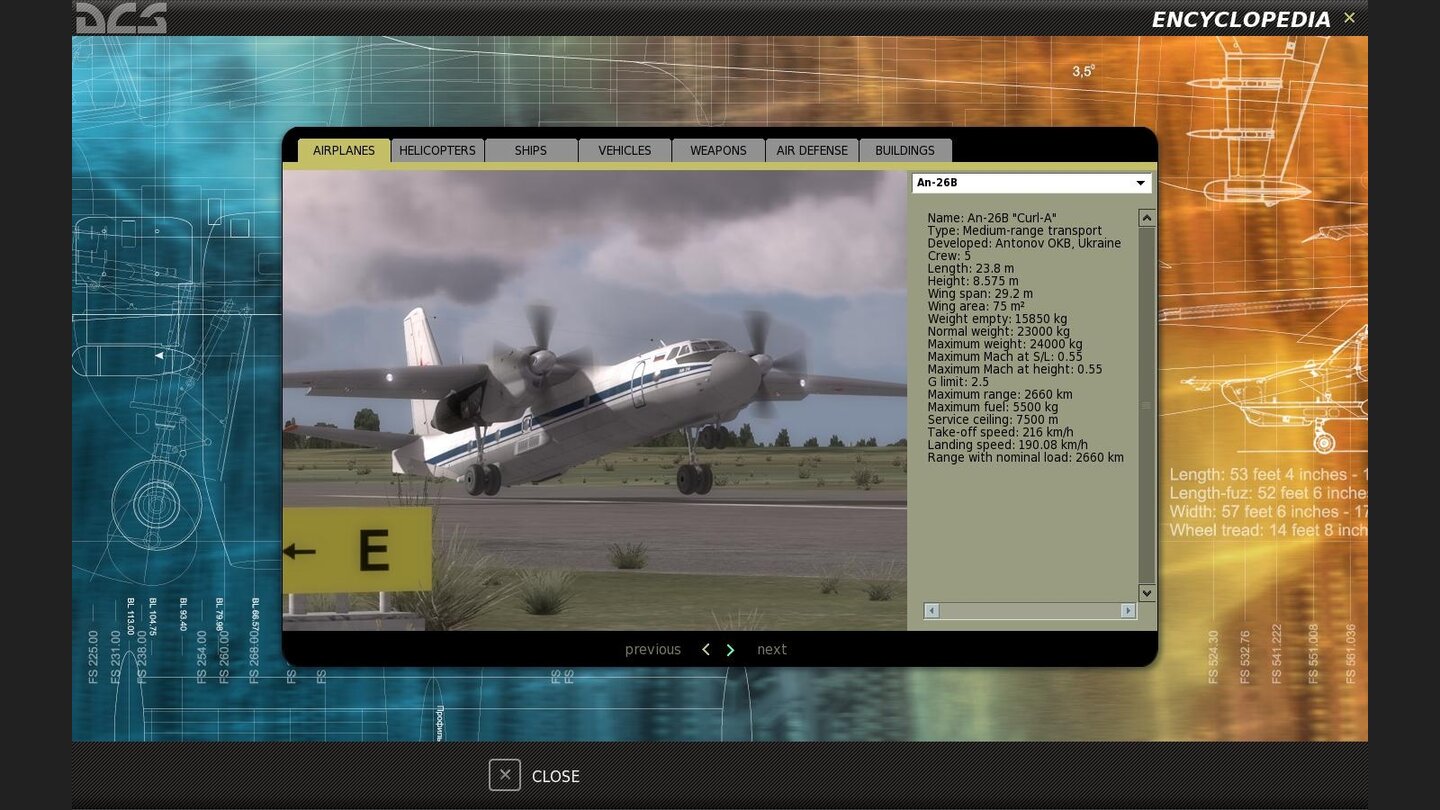Click dropdown arrow of aircraft selector
1440x810 pixels.
point(1140,183)
